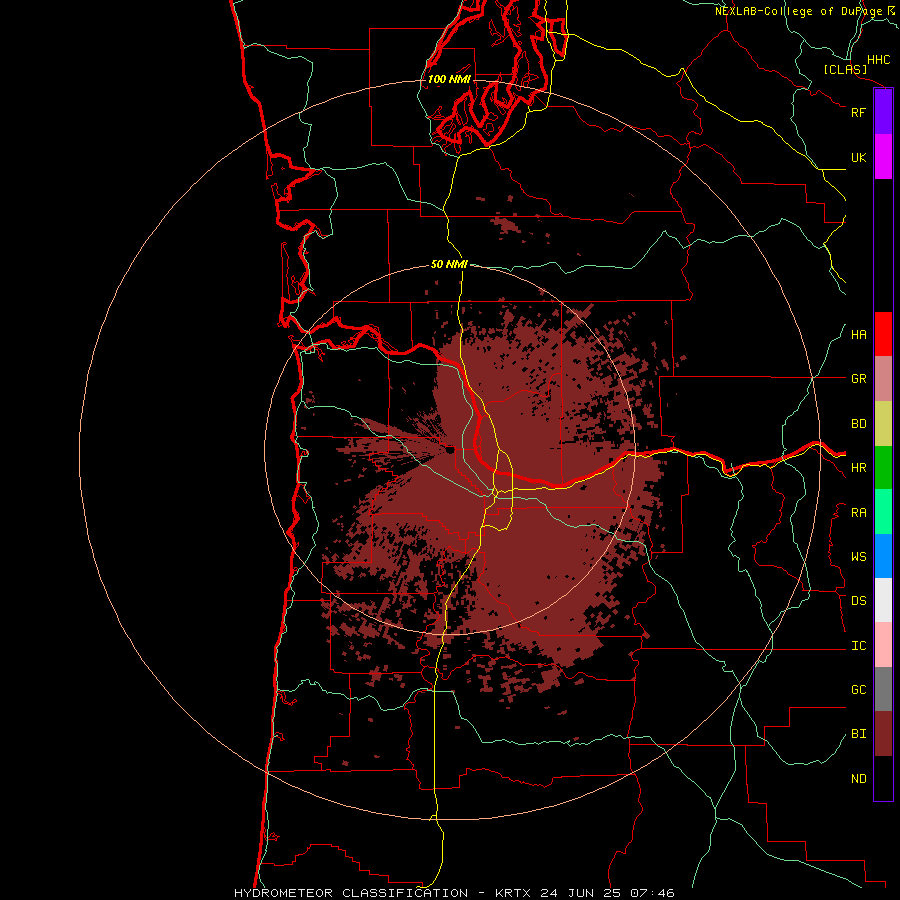900x900 pixels.
Task: Click the HHC product code text
Action: tap(878, 60)
